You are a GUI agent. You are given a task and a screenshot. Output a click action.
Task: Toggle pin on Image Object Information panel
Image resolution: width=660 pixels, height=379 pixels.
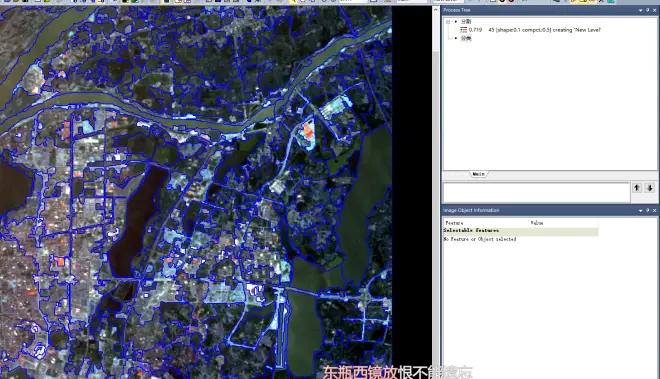(x=648, y=211)
